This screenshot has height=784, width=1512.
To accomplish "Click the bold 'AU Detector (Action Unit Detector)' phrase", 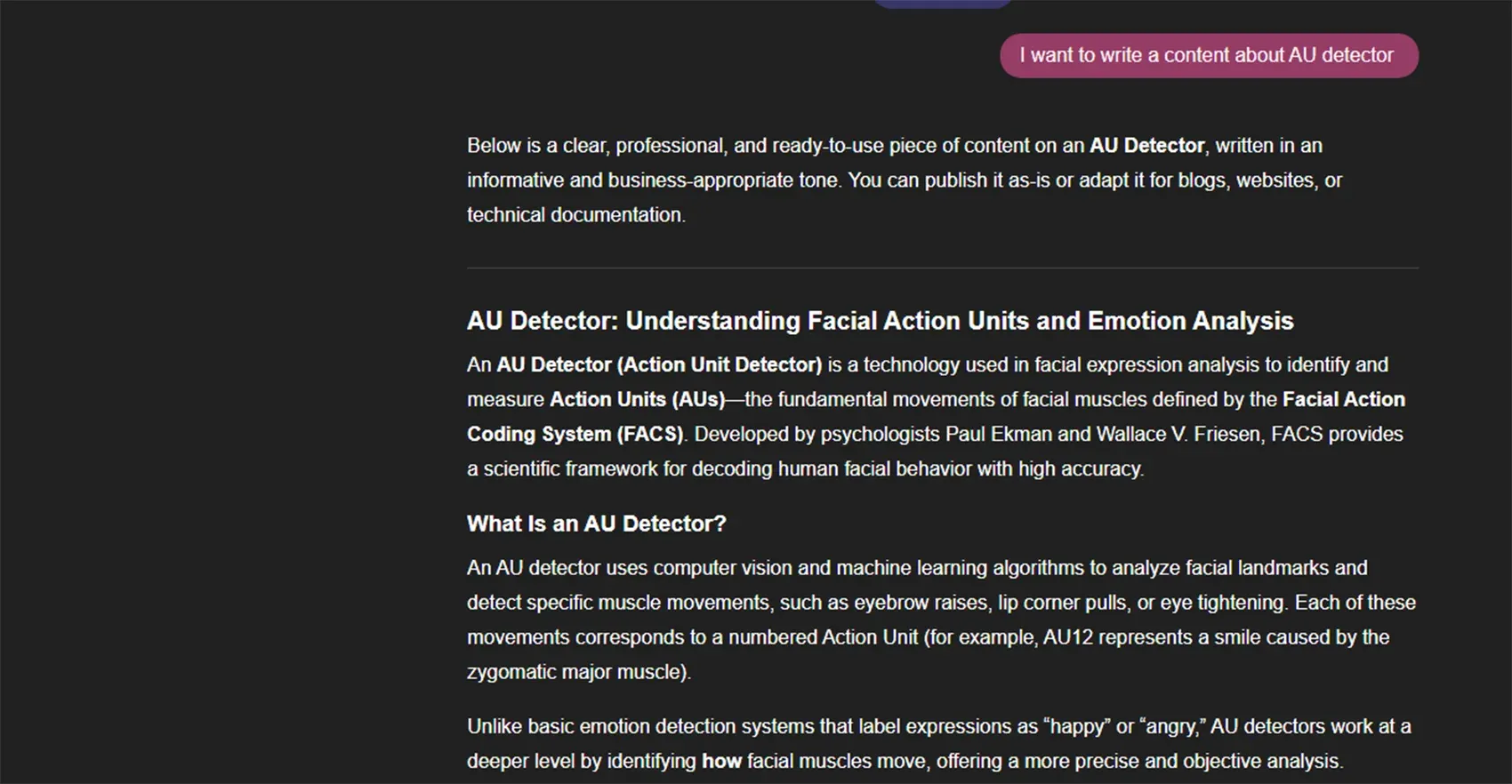I will pyautogui.click(x=658, y=364).
